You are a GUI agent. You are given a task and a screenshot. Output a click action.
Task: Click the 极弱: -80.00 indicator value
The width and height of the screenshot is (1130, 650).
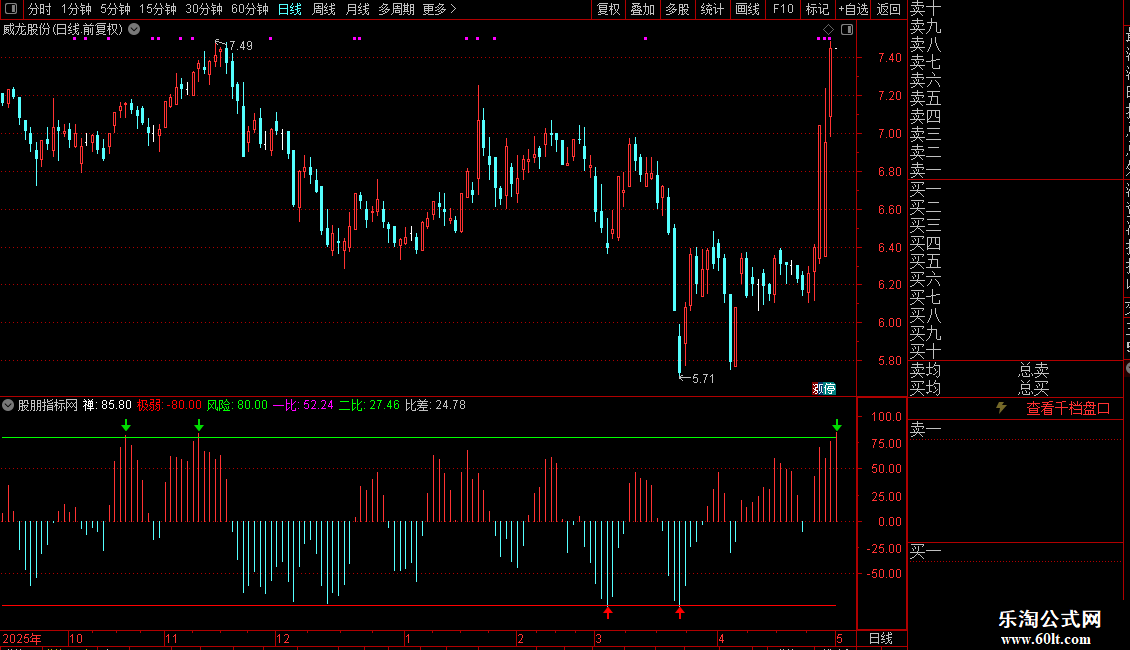(169, 405)
